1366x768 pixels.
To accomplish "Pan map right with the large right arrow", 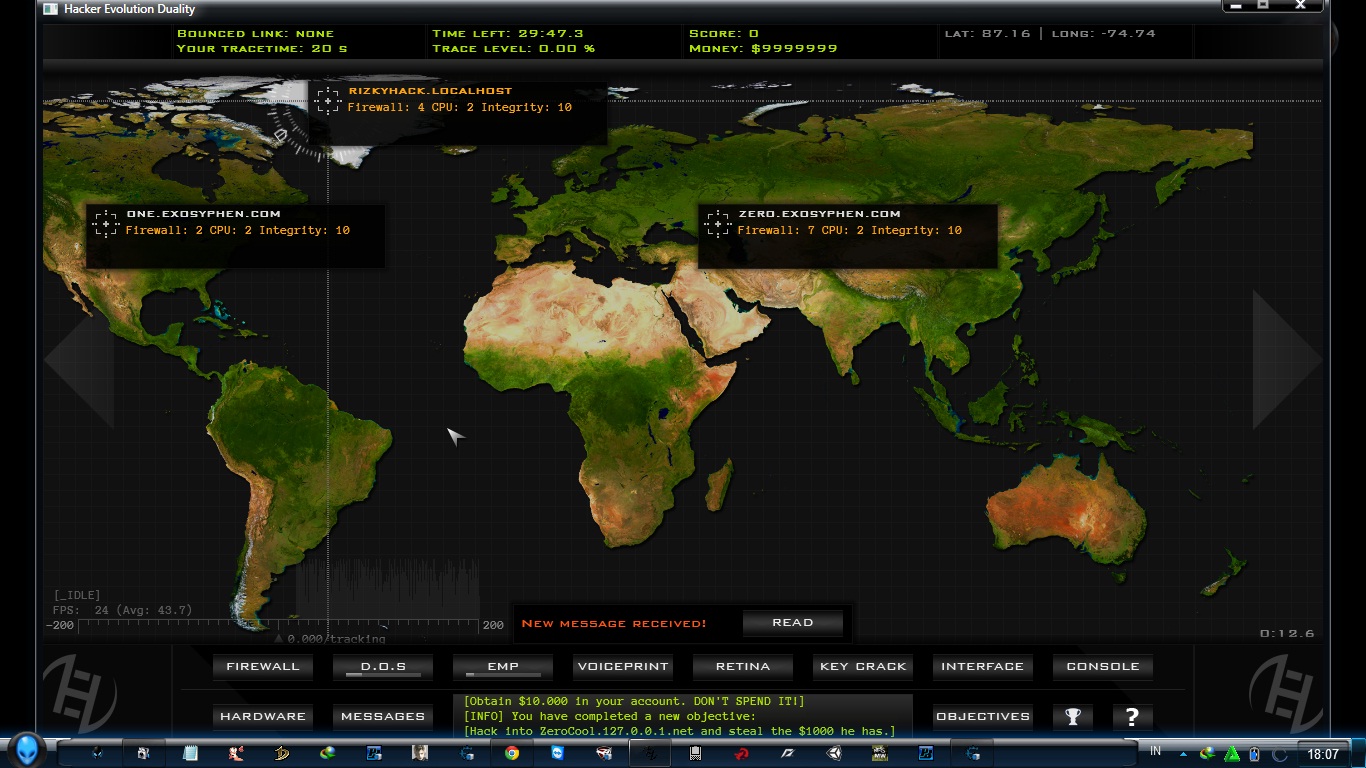I will coord(1288,359).
